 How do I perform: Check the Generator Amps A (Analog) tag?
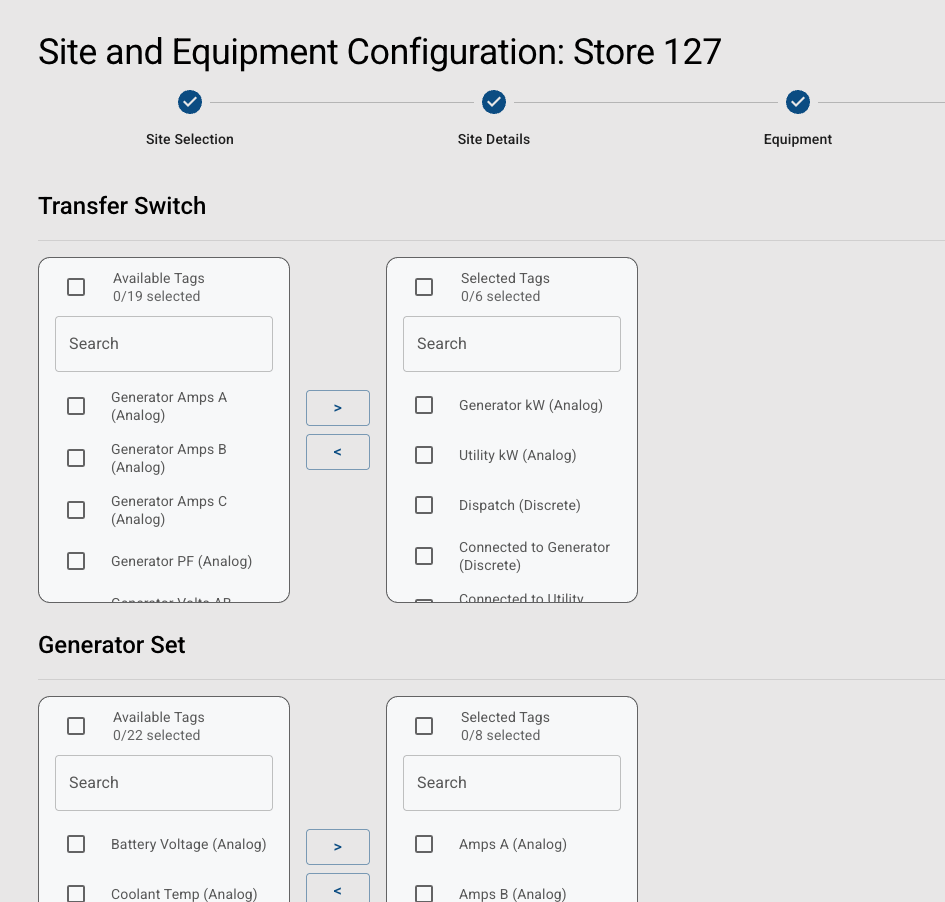(x=76, y=406)
